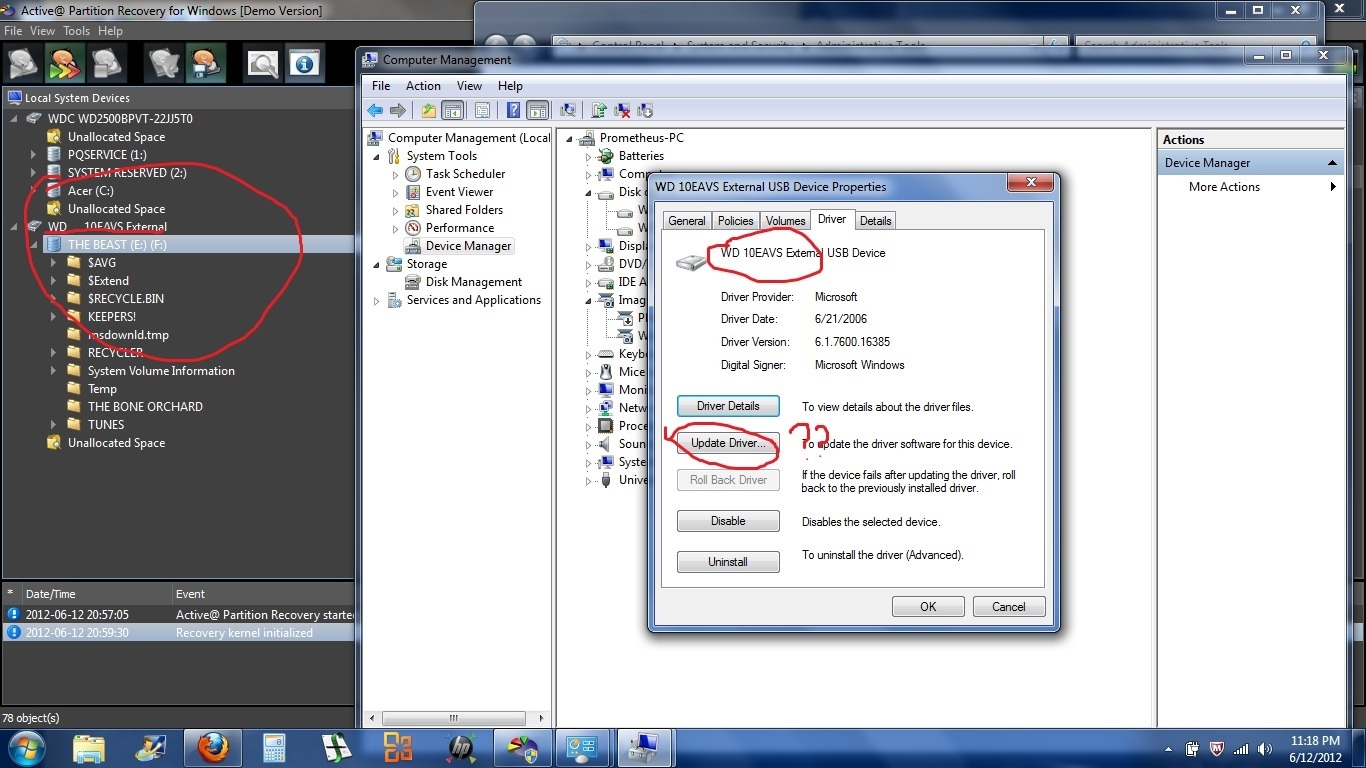Open the Windows Start menu orb

26,748
